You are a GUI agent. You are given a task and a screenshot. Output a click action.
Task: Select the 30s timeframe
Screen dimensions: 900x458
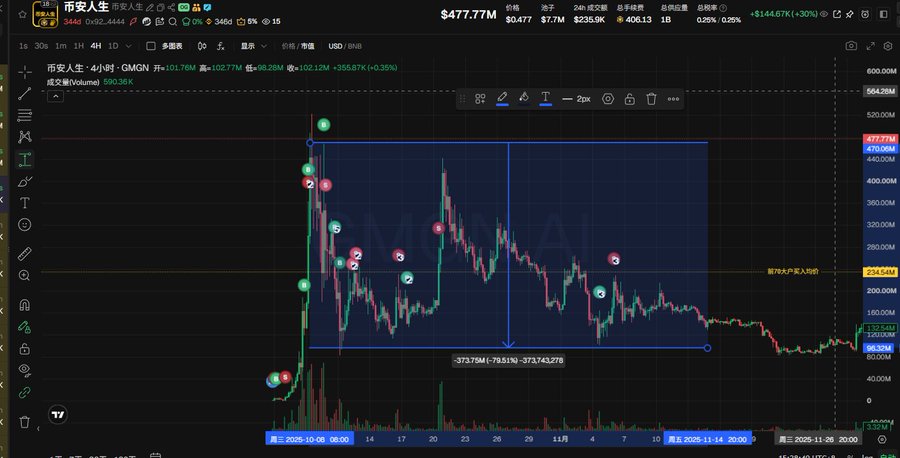click(x=41, y=46)
